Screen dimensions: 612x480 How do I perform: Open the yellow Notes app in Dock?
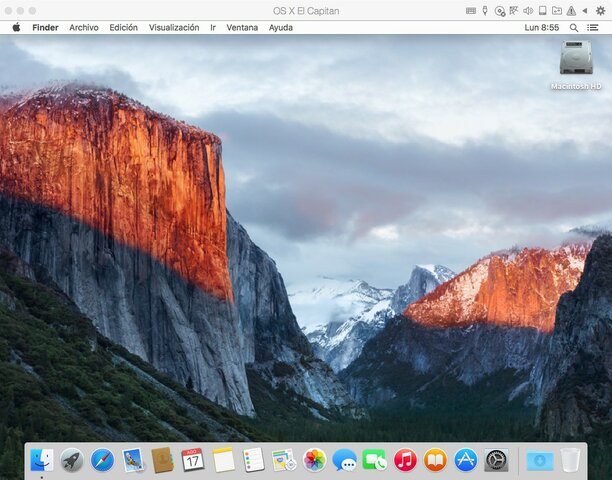[223, 460]
